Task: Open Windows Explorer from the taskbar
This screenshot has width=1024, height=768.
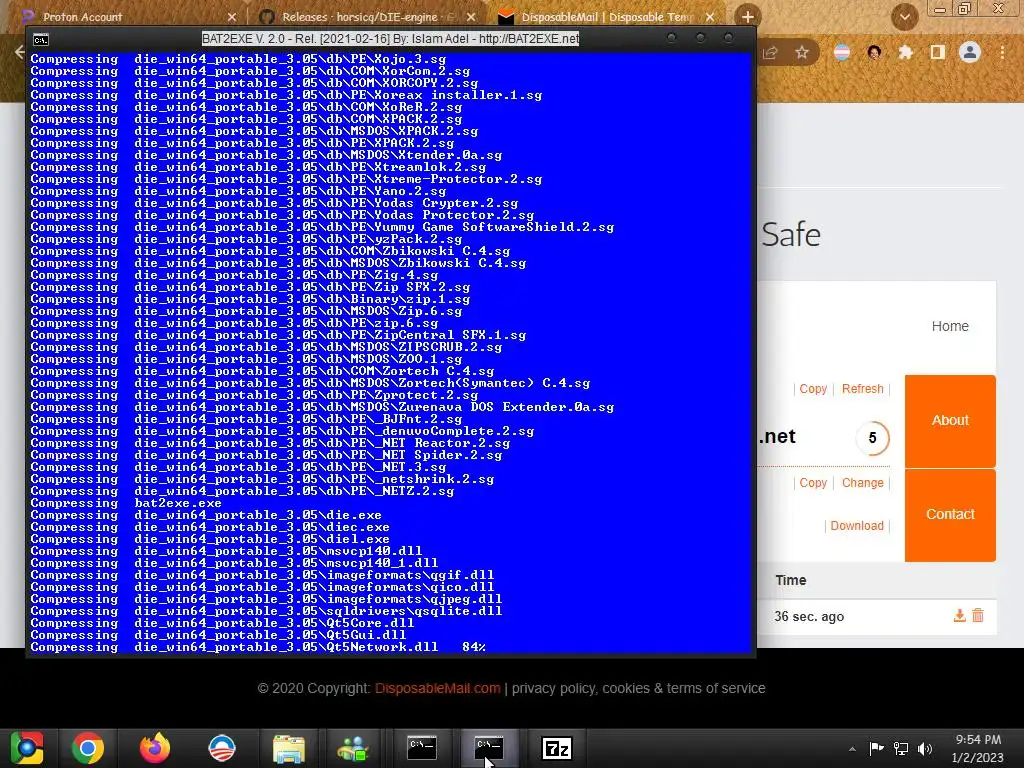Action: coord(289,748)
